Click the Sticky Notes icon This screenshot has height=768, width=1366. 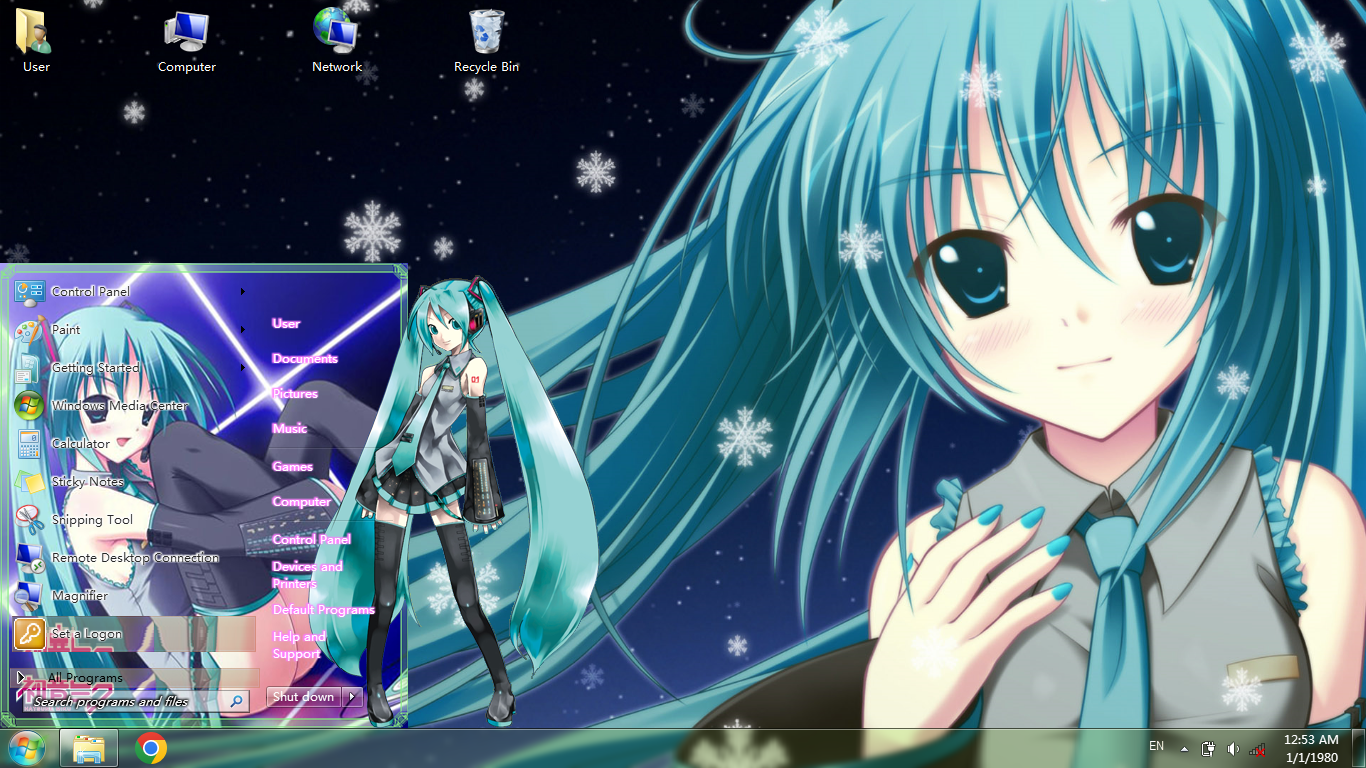tap(30, 482)
